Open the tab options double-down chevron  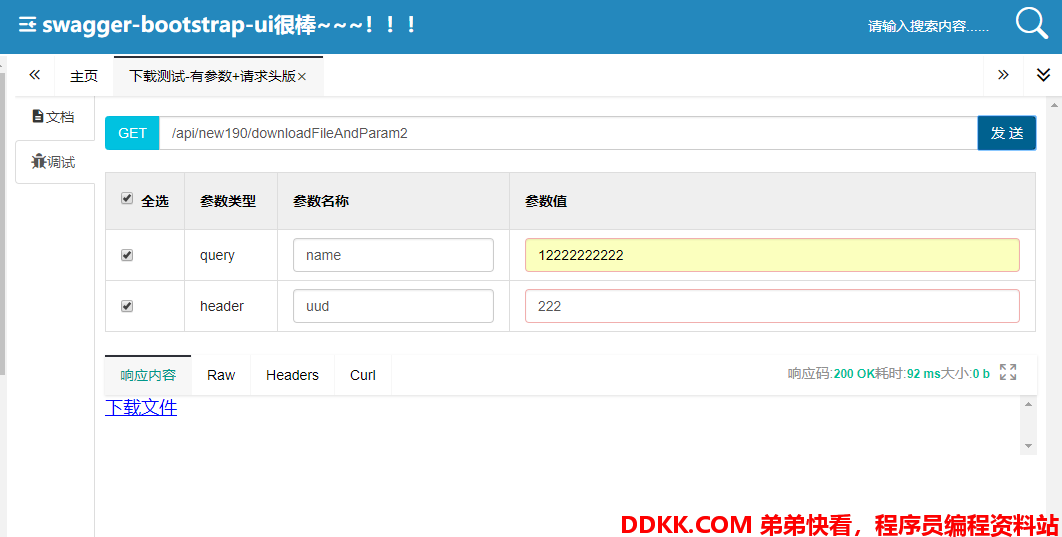pos(1043,74)
